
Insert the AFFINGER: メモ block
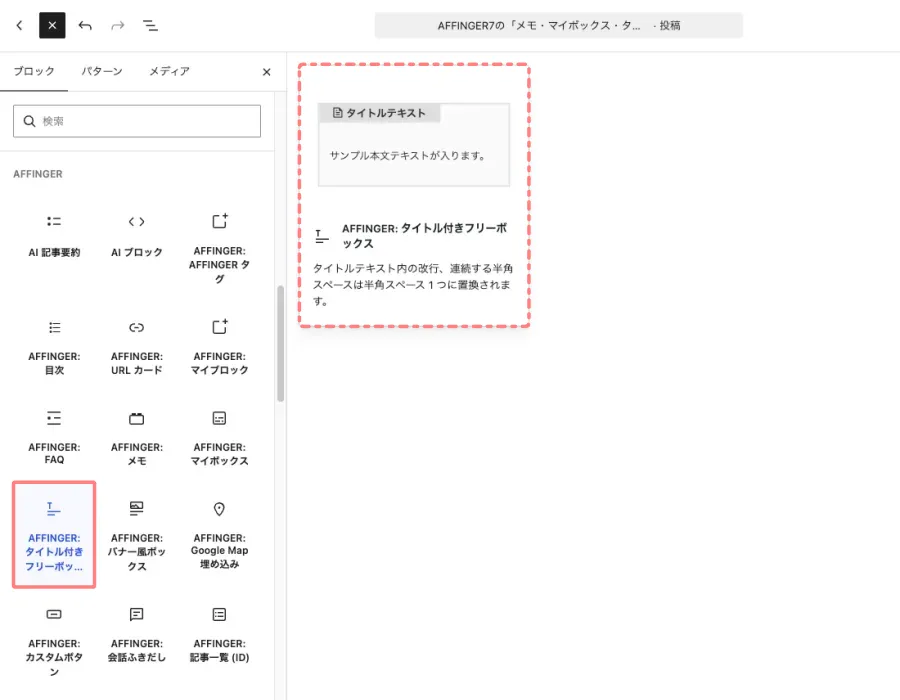[137, 438]
